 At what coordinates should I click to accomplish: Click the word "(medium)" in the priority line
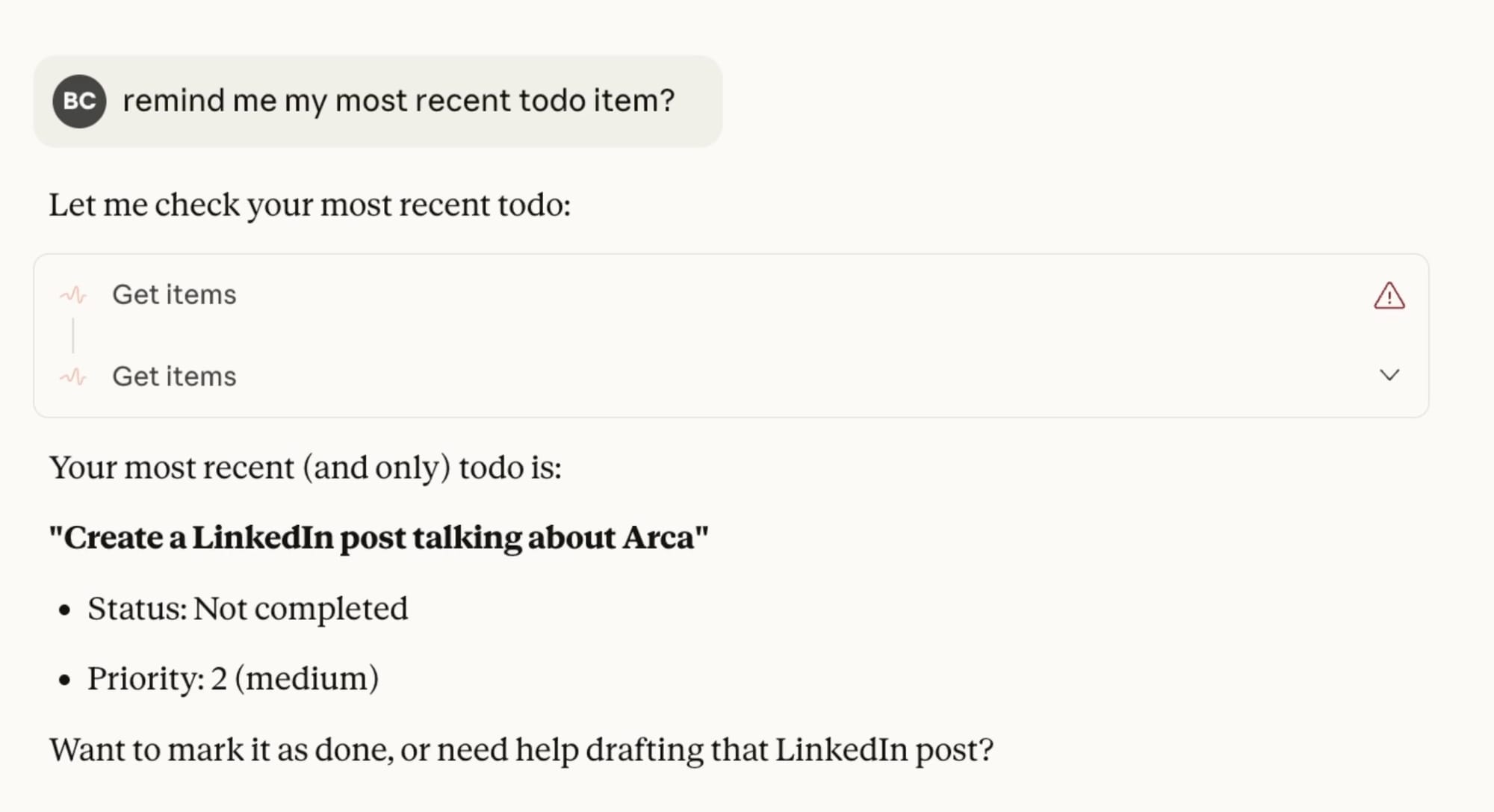coord(306,679)
